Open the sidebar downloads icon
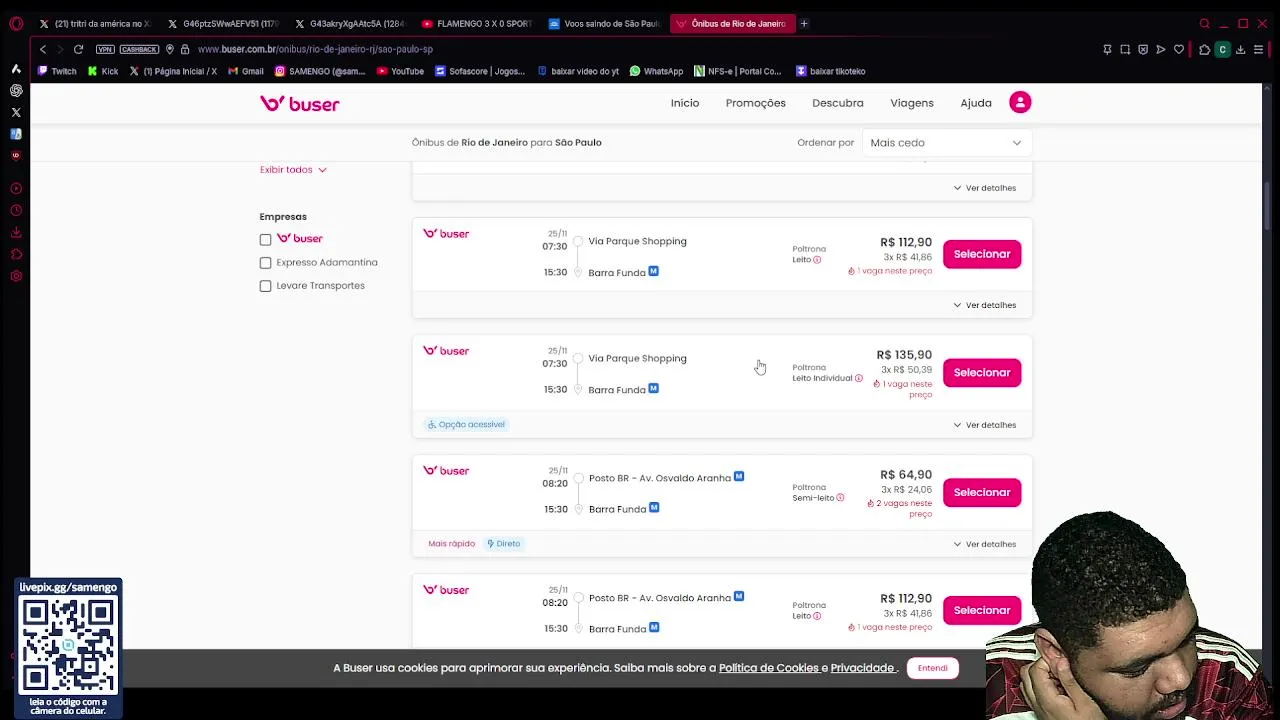 coord(16,232)
